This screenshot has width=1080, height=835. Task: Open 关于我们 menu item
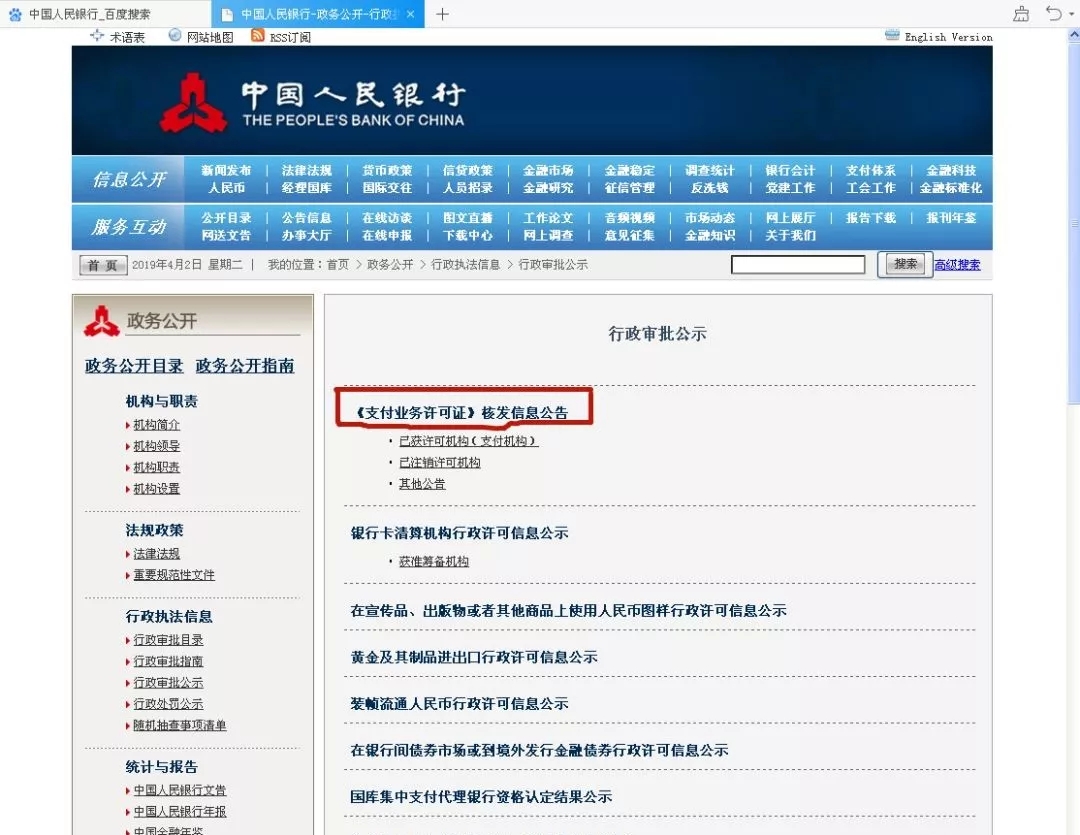click(790, 235)
